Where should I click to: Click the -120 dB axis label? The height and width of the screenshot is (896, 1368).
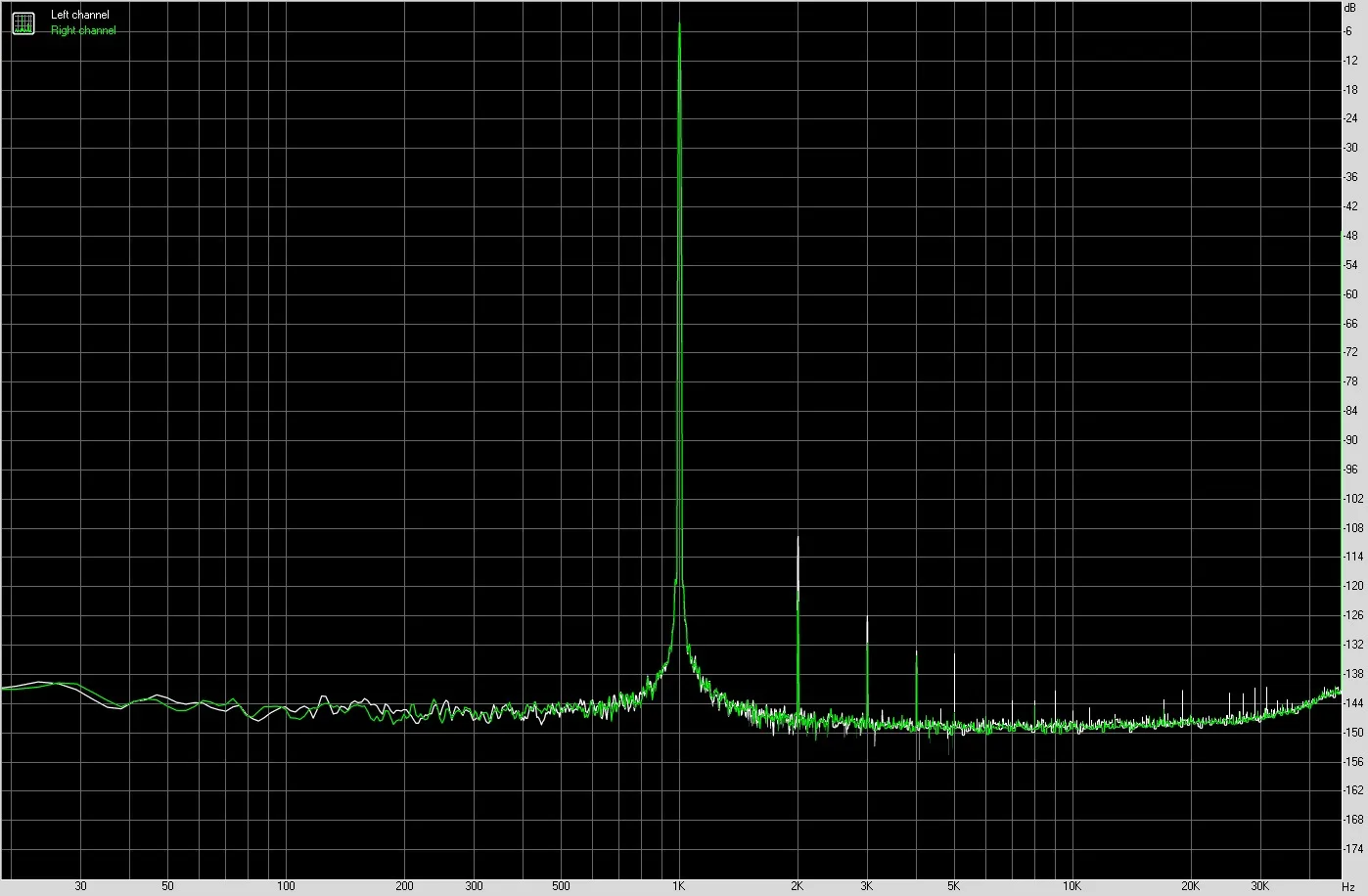(1353, 586)
